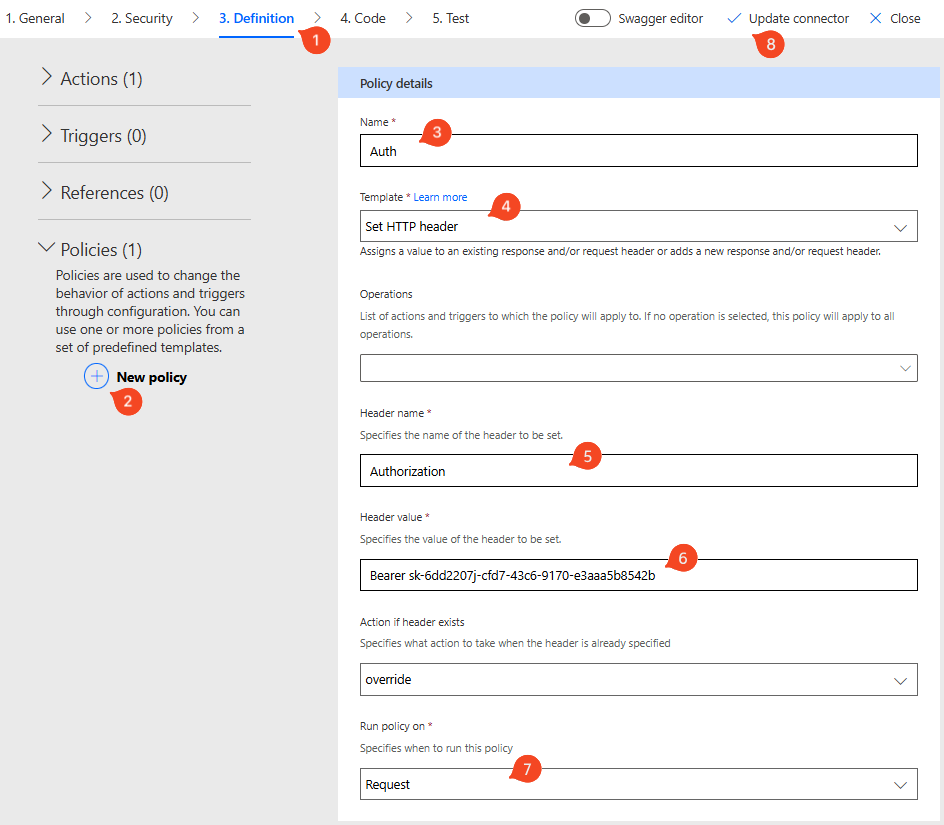Go to the 1. General tab
The width and height of the screenshot is (944, 825).
pyautogui.click(x=35, y=18)
